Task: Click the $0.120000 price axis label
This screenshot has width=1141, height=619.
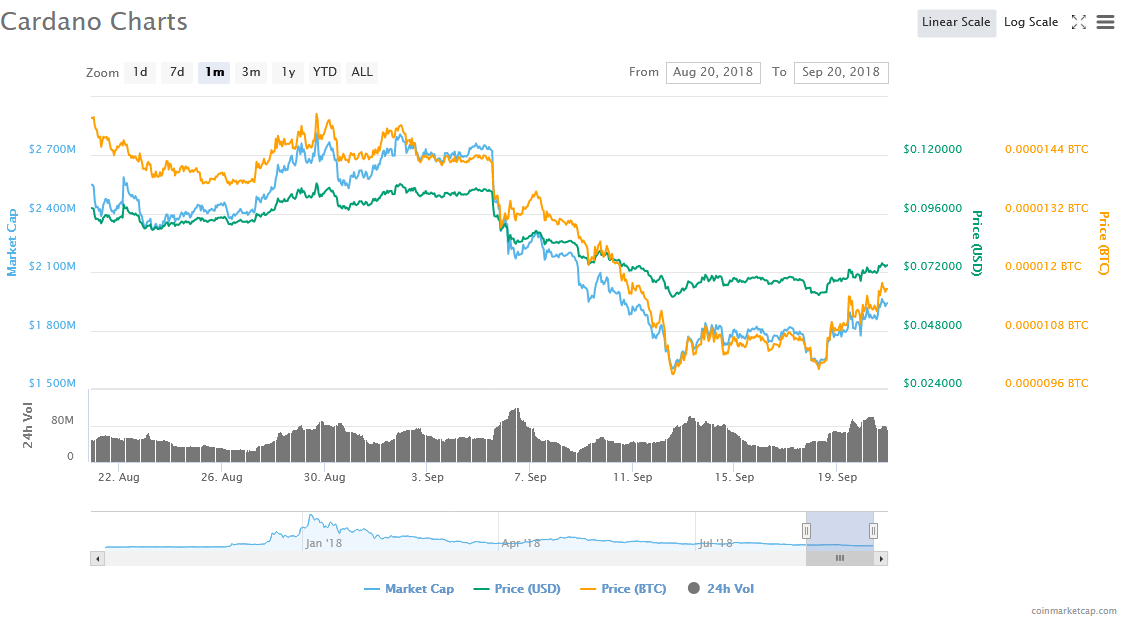Action: click(x=932, y=149)
